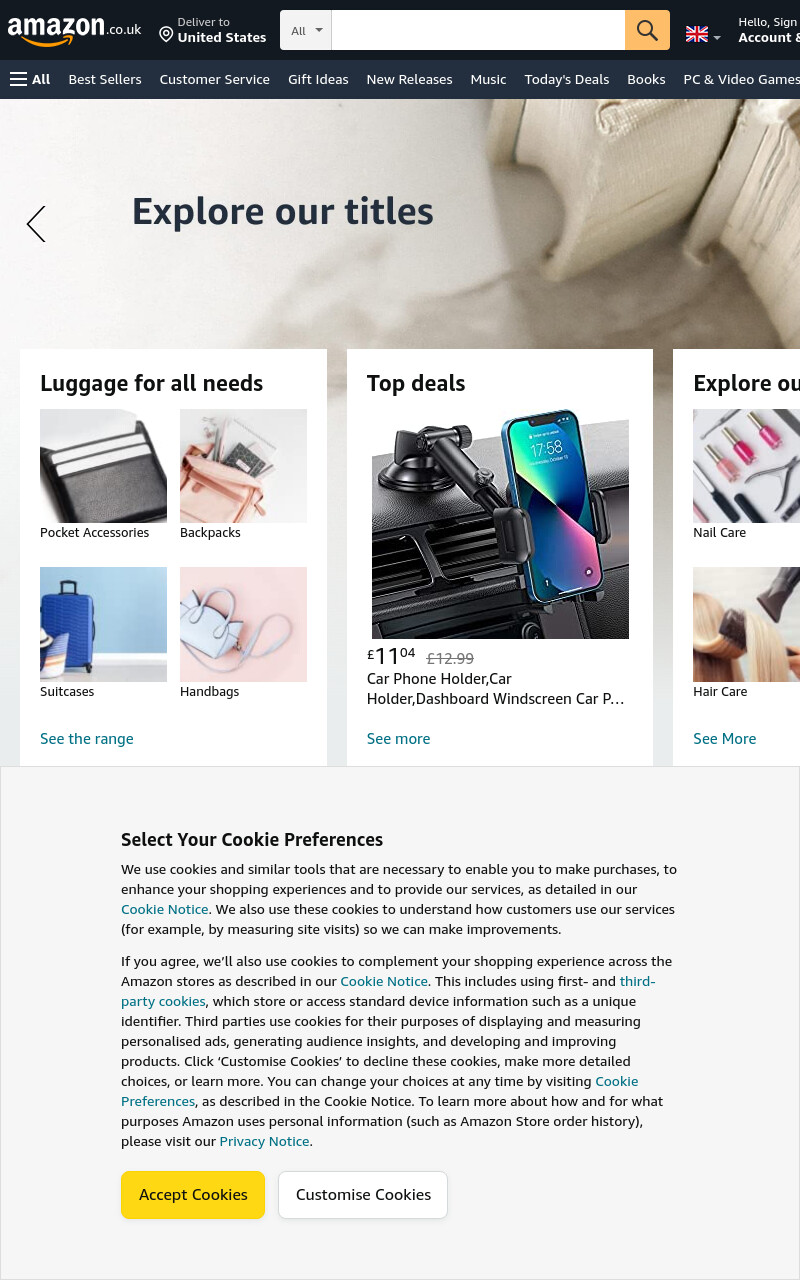Screen dimensions: 800x1280
Task: Select the Suitcases thumbnail image
Action: [x=103, y=624]
